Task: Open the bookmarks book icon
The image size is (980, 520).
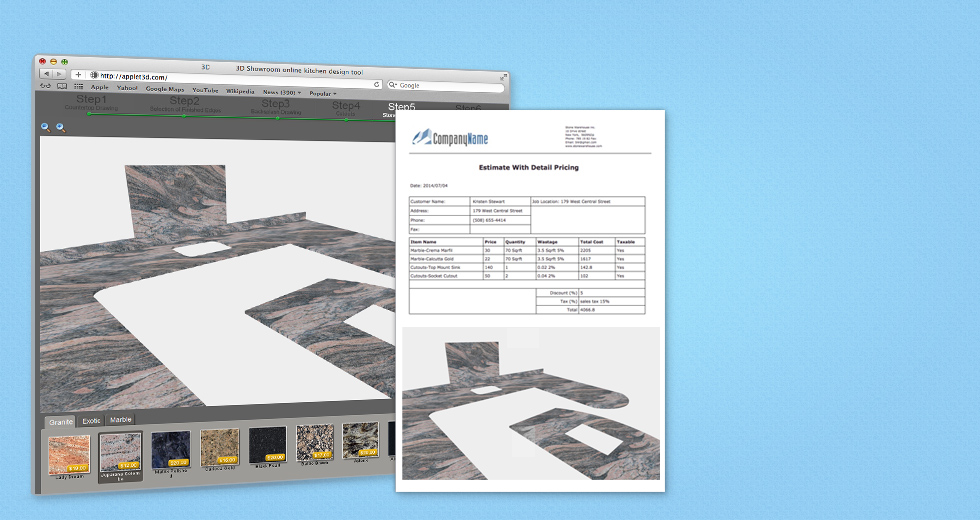Action: click(62, 87)
